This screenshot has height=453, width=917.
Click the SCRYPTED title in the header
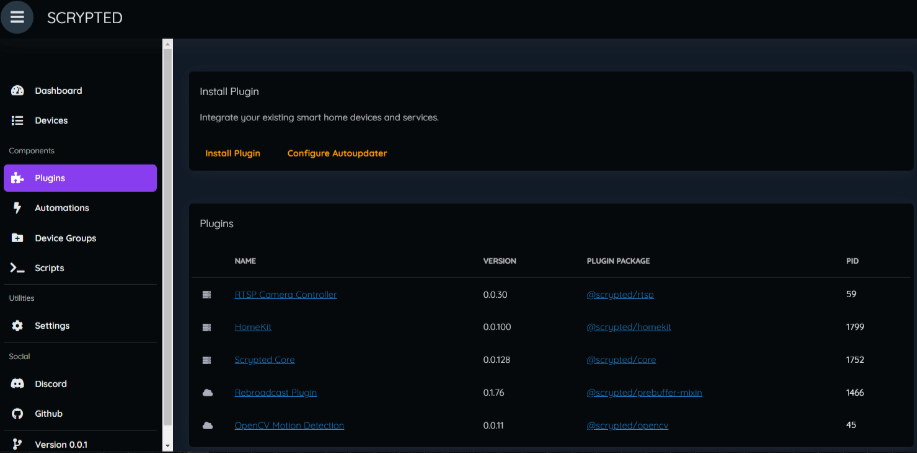(x=85, y=18)
